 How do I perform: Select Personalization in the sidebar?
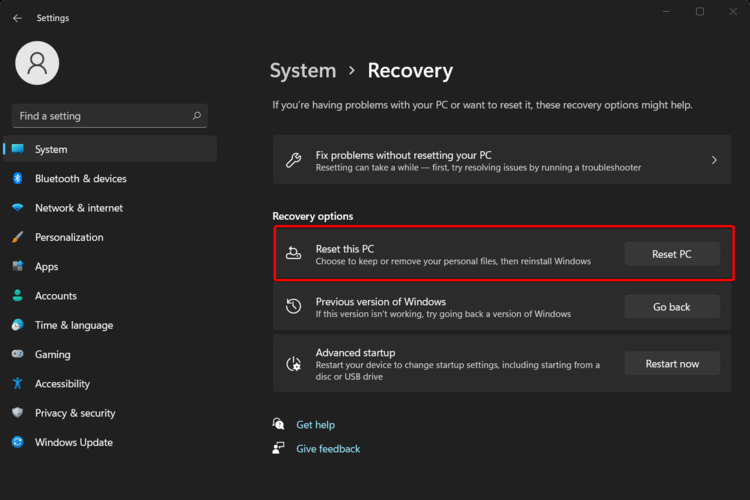point(68,237)
